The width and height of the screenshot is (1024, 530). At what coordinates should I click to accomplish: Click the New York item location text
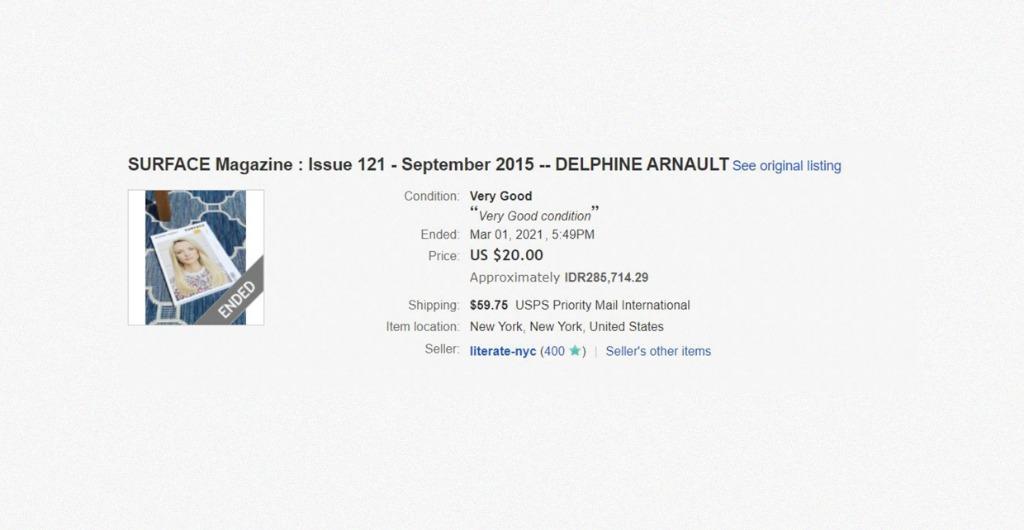tap(566, 327)
